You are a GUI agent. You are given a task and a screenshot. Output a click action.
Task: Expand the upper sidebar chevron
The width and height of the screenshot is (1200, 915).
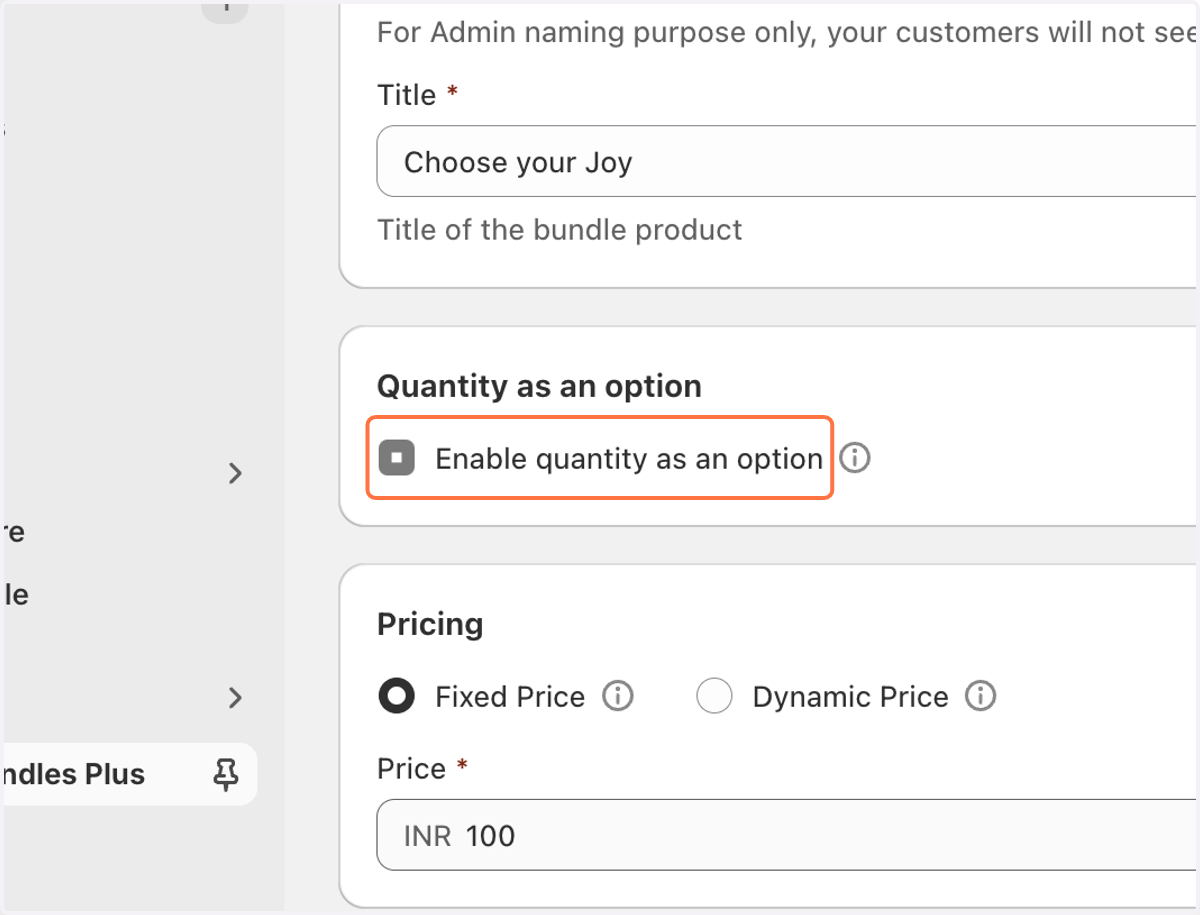(x=235, y=473)
